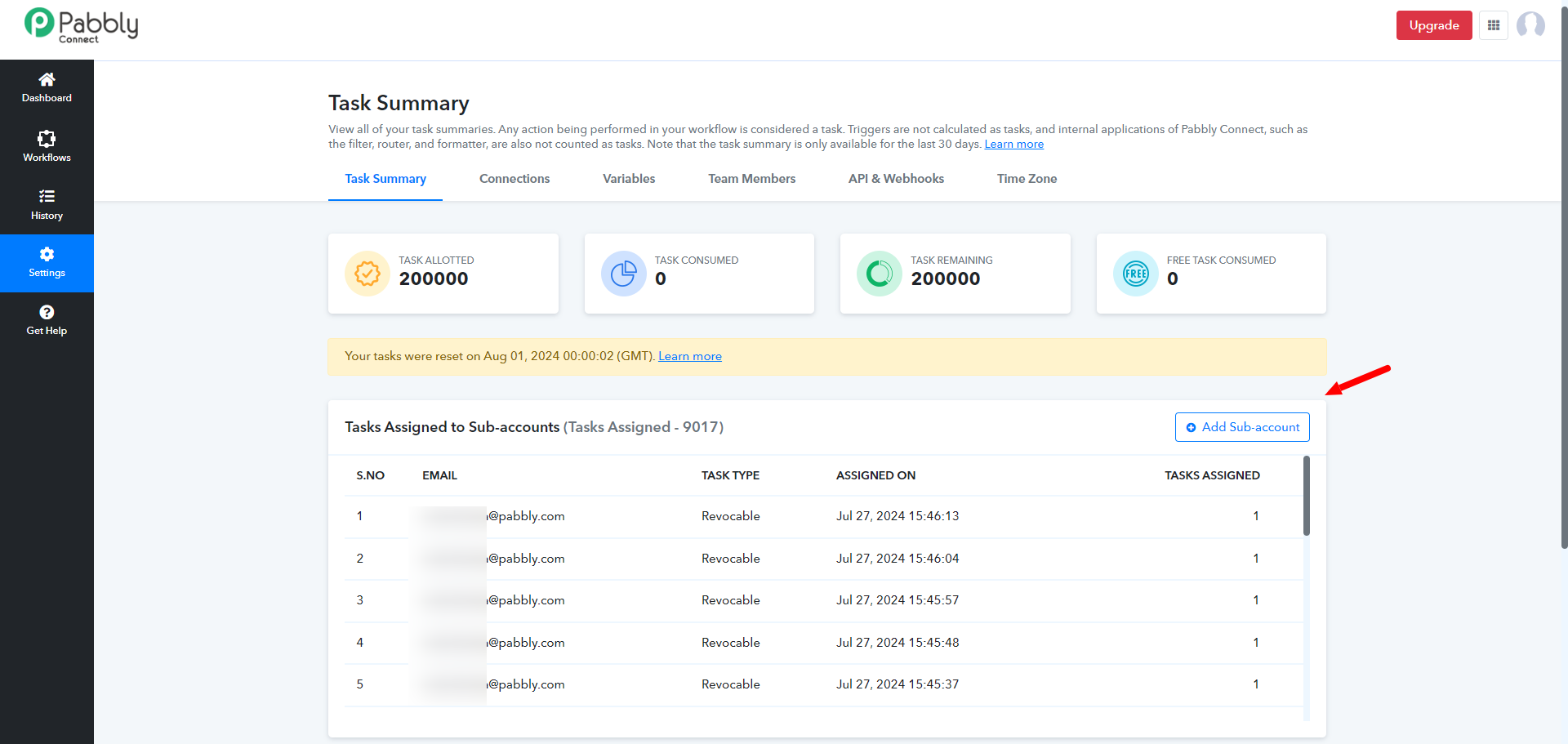Click the TASK TYPE column header
Image resolution: width=1568 pixels, height=744 pixels.
tap(730, 475)
